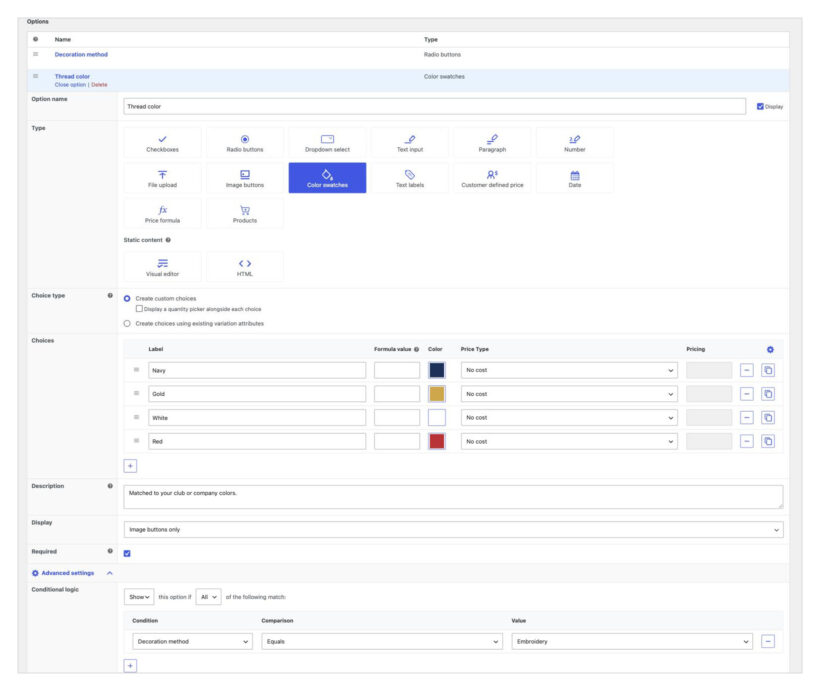Click the Close option link
This screenshot has width=820, height=691.
click(70, 85)
